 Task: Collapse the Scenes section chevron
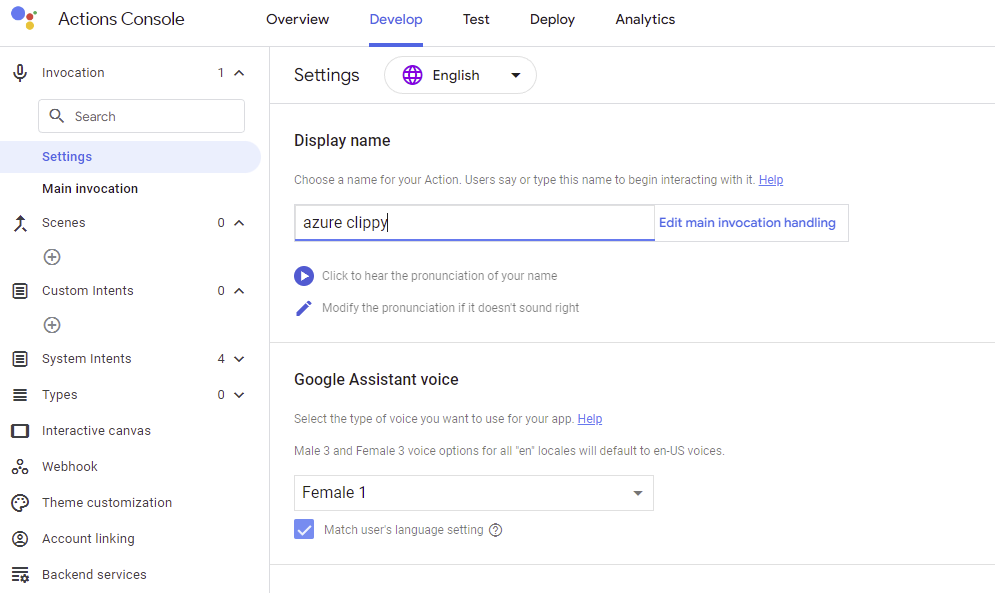tap(239, 223)
